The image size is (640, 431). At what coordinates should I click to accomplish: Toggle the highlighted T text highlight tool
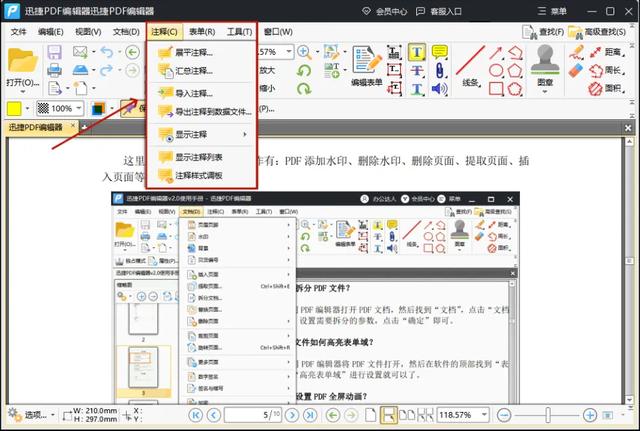tap(417, 52)
